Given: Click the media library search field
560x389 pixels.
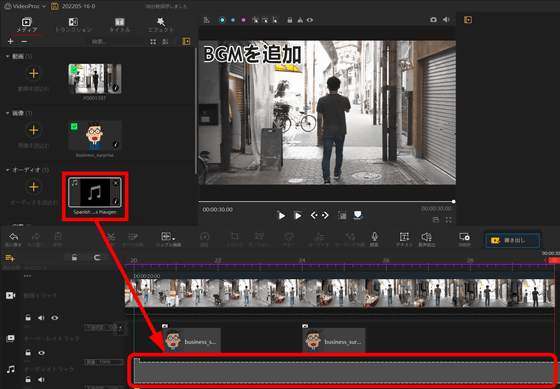Looking at the screenshot, I should [x=114, y=42].
